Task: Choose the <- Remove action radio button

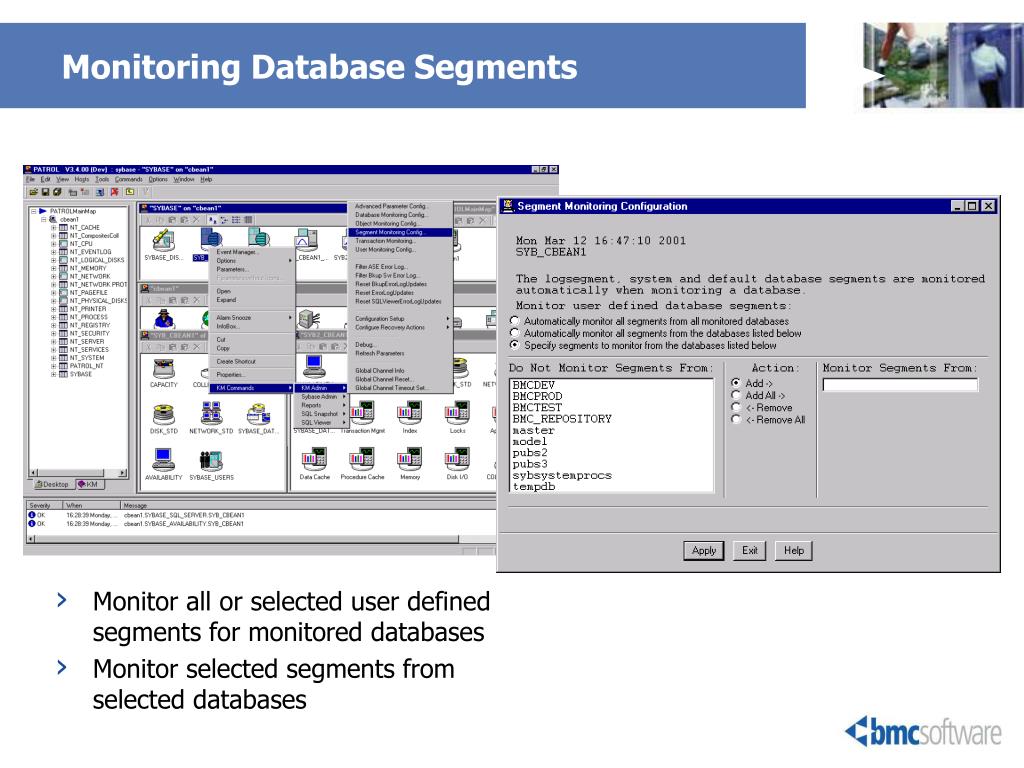Action: pyautogui.click(x=736, y=407)
